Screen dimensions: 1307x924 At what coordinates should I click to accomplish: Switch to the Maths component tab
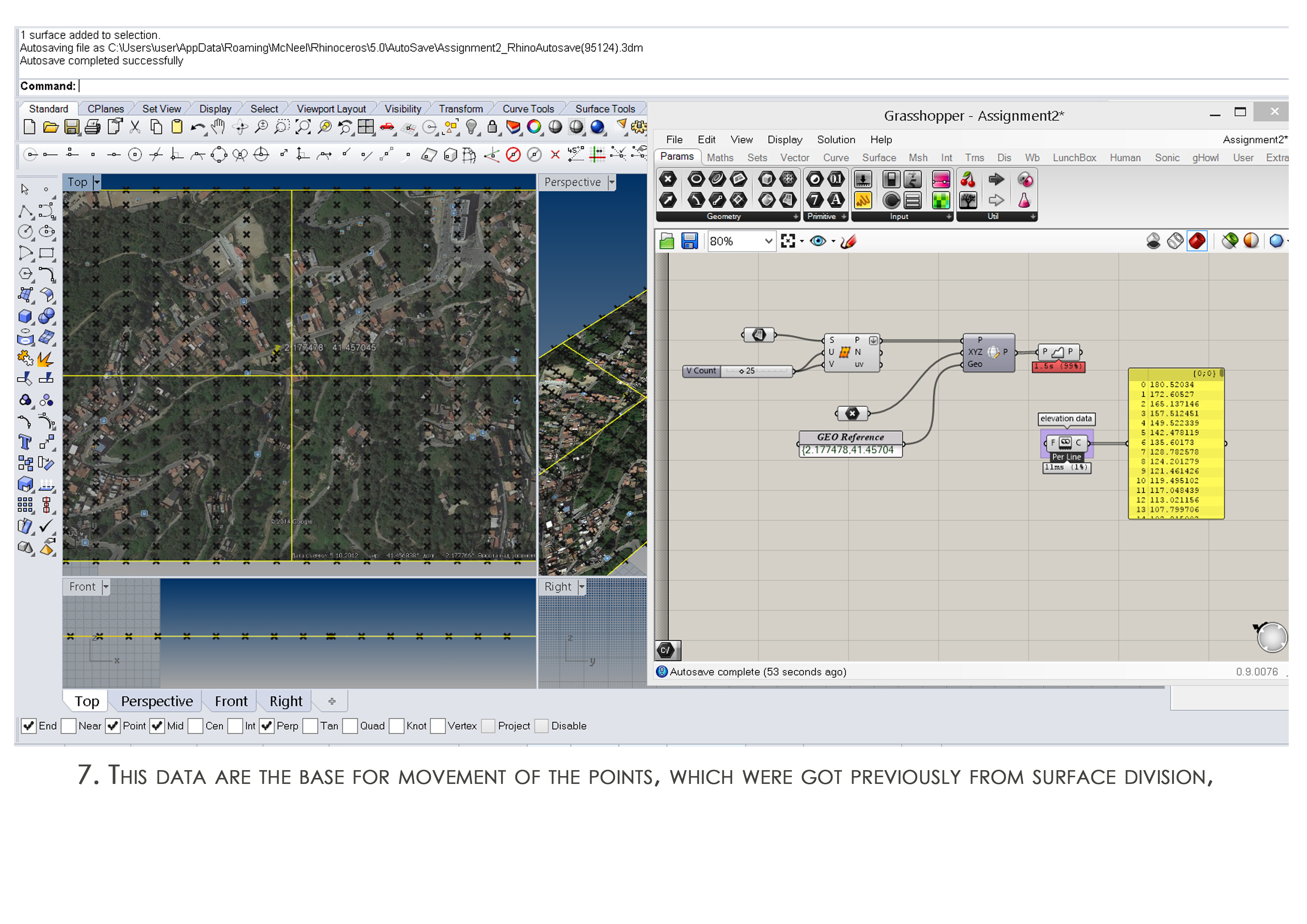coord(719,158)
